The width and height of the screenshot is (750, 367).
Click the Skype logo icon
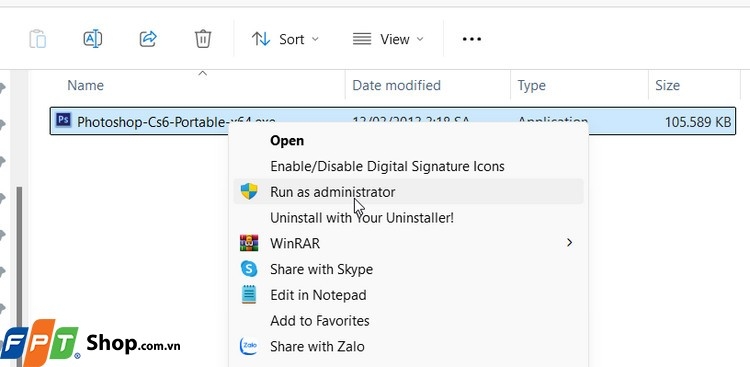pos(249,269)
